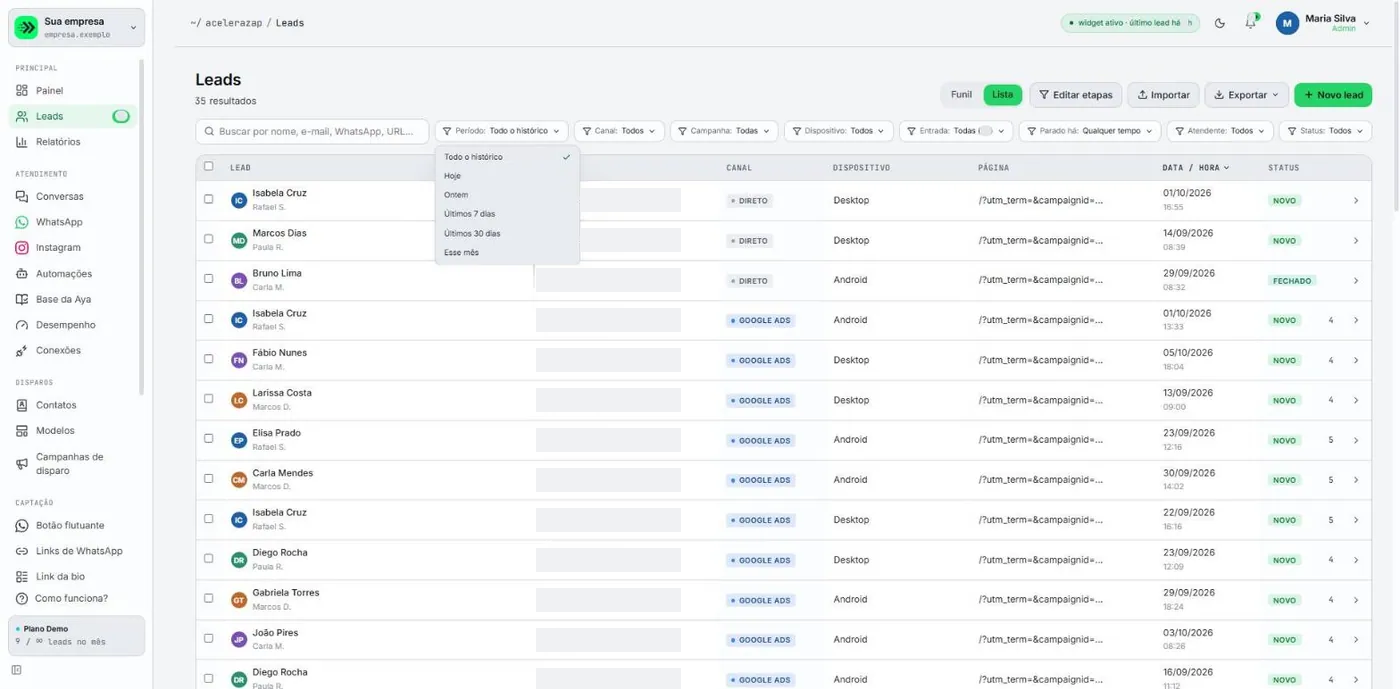Choose Esse mês option

click(507, 253)
